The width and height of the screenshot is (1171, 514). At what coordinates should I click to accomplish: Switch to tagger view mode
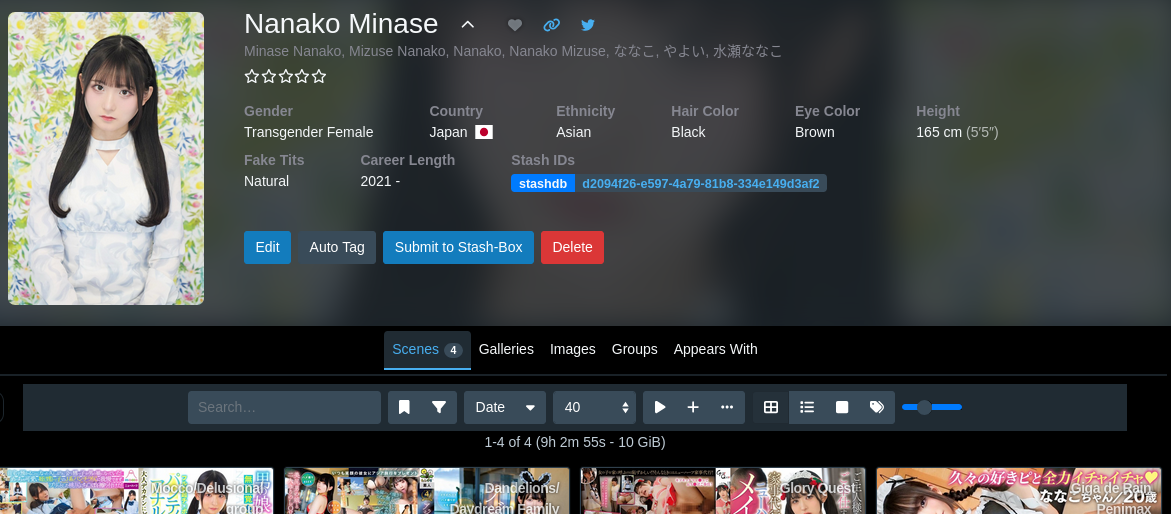[877, 407]
